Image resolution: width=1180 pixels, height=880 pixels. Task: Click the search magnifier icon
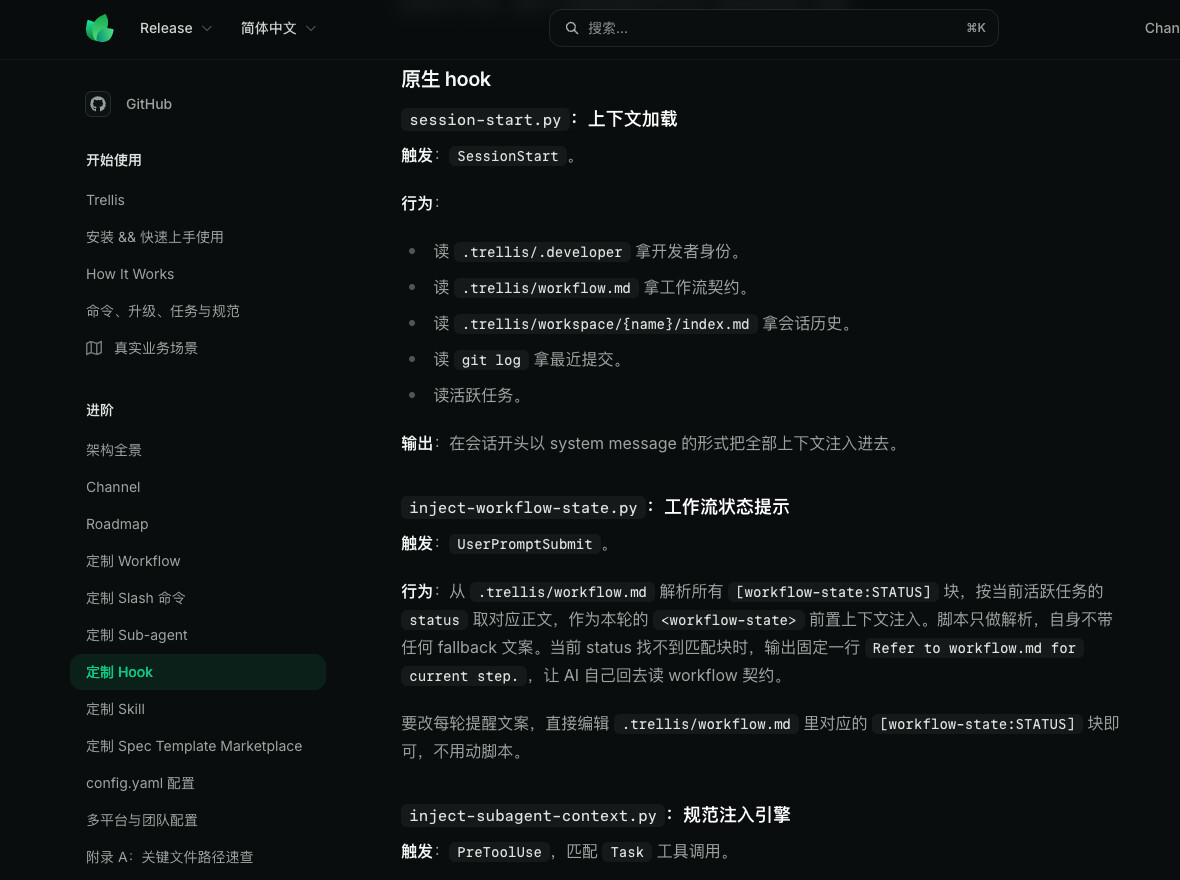tap(572, 28)
